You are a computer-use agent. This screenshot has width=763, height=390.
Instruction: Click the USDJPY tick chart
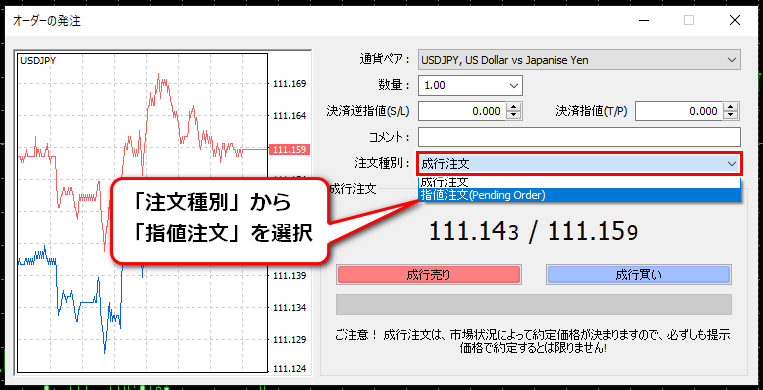point(142,213)
